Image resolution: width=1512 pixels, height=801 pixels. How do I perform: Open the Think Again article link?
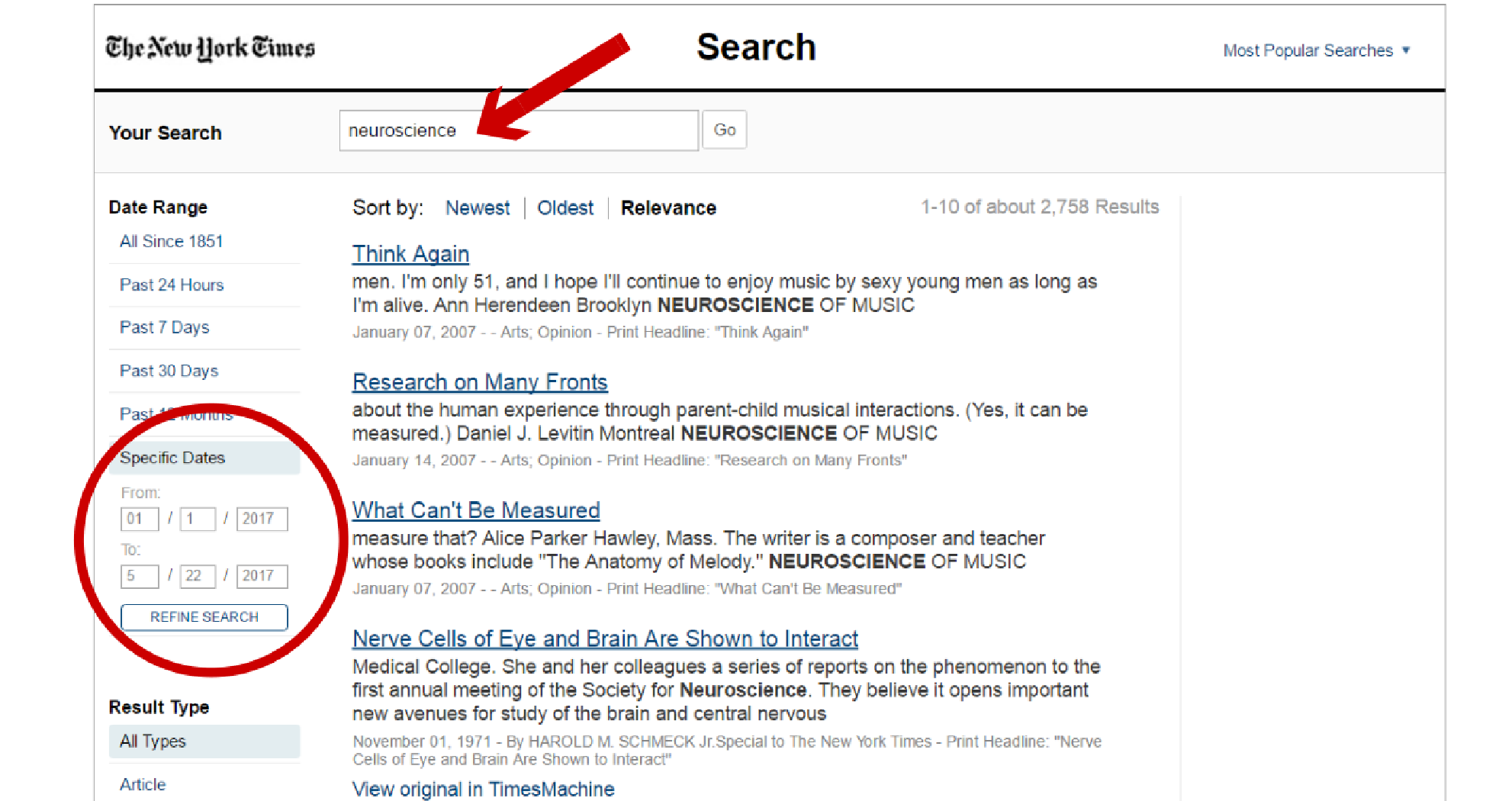[x=410, y=254]
